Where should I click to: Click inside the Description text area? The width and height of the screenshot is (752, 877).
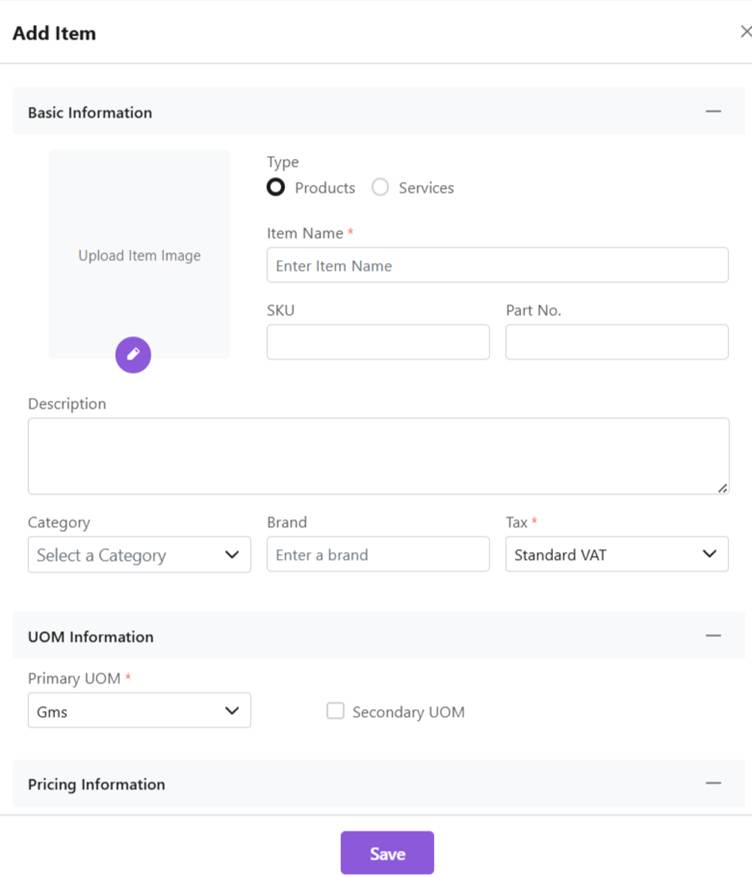click(378, 456)
